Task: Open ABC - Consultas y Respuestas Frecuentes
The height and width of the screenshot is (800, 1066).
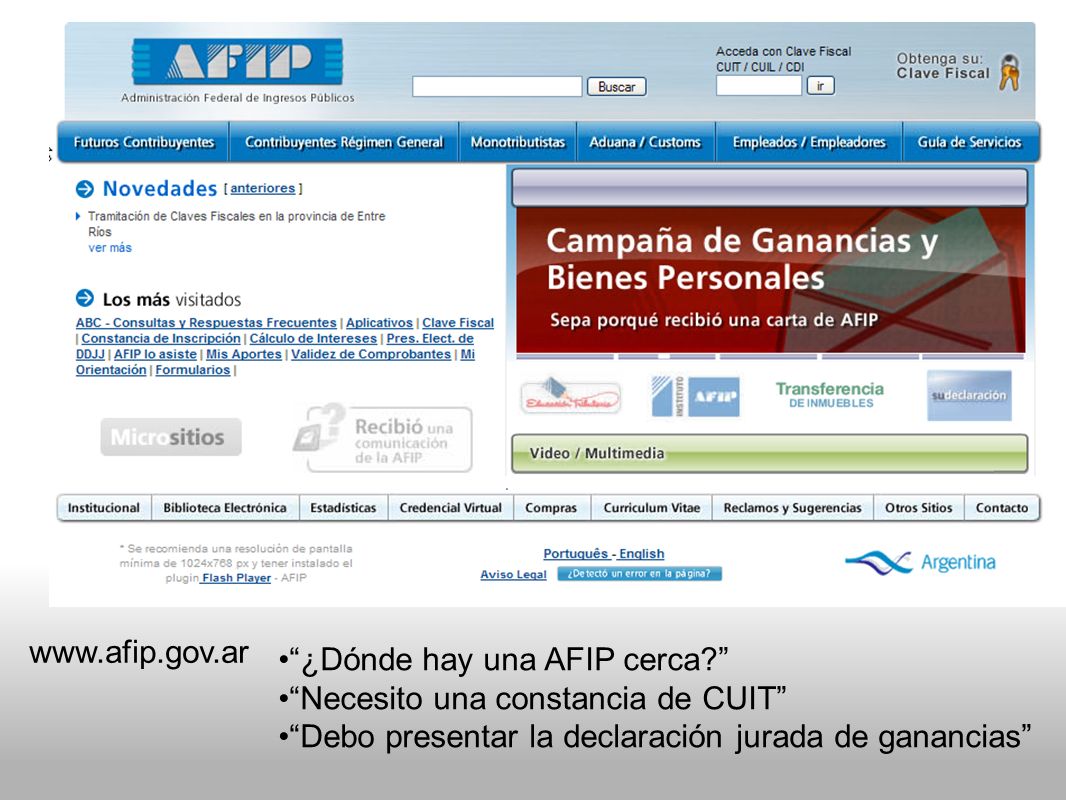Action: tap(206, 323)
